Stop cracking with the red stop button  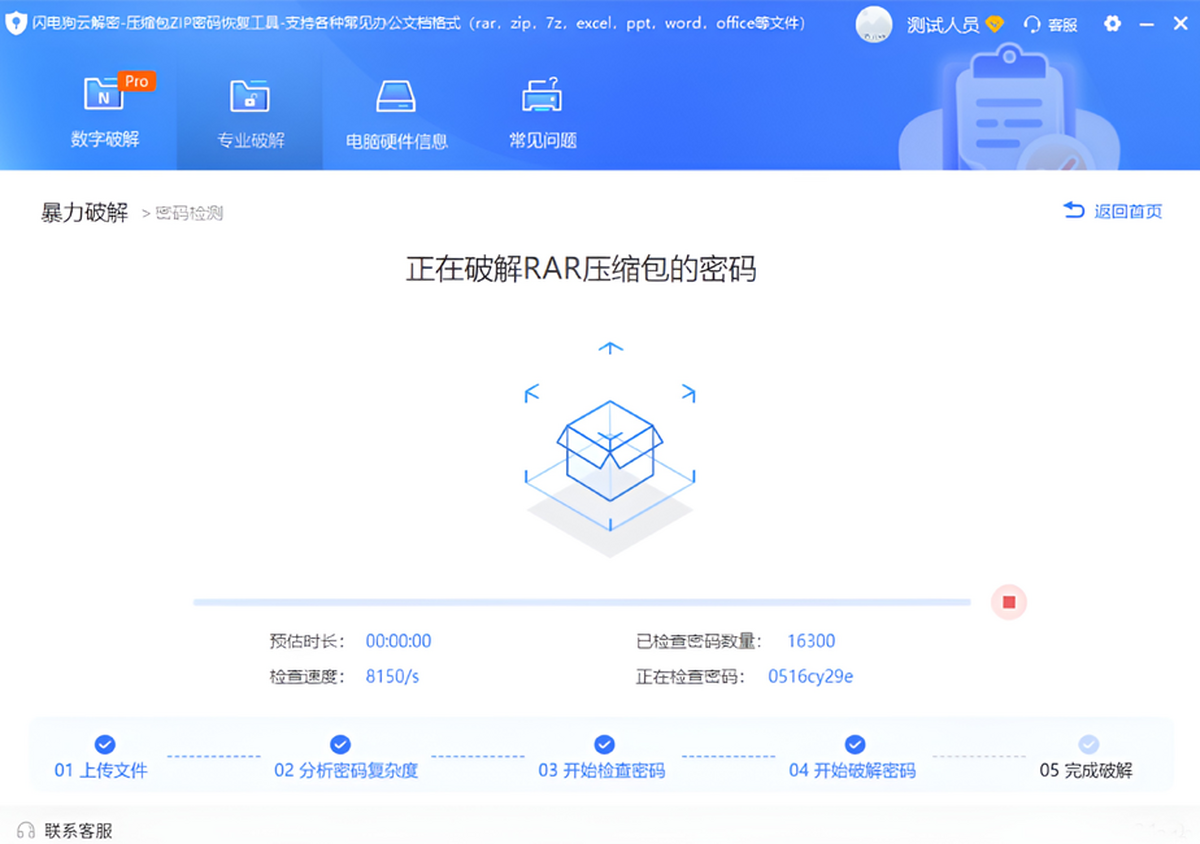click(x=1008, y=602)
